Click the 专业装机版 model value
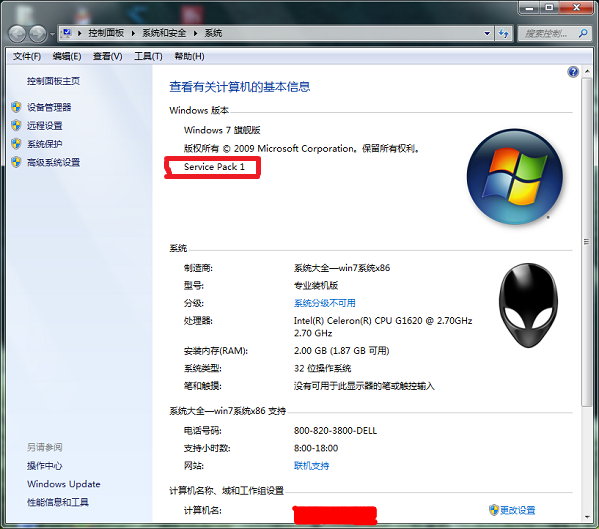 pos(316,286)
